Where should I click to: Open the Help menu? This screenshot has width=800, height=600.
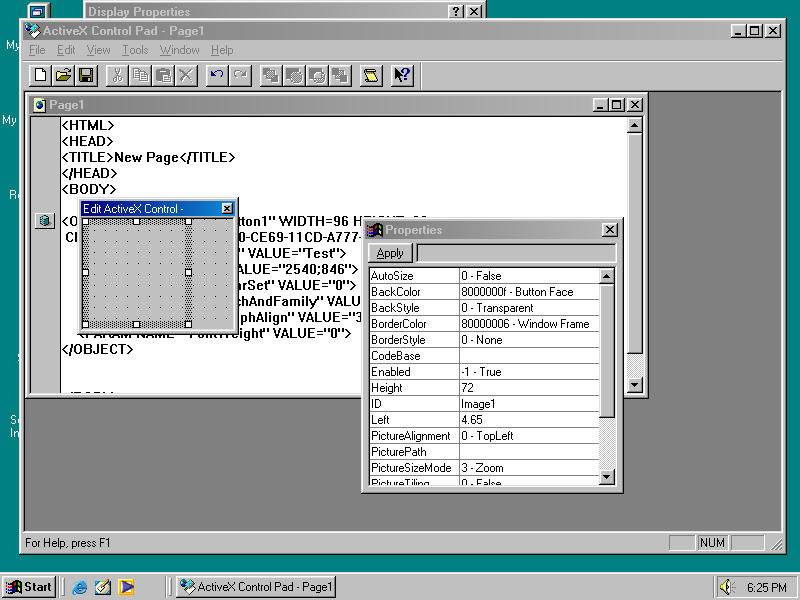[x=222, y=50]
